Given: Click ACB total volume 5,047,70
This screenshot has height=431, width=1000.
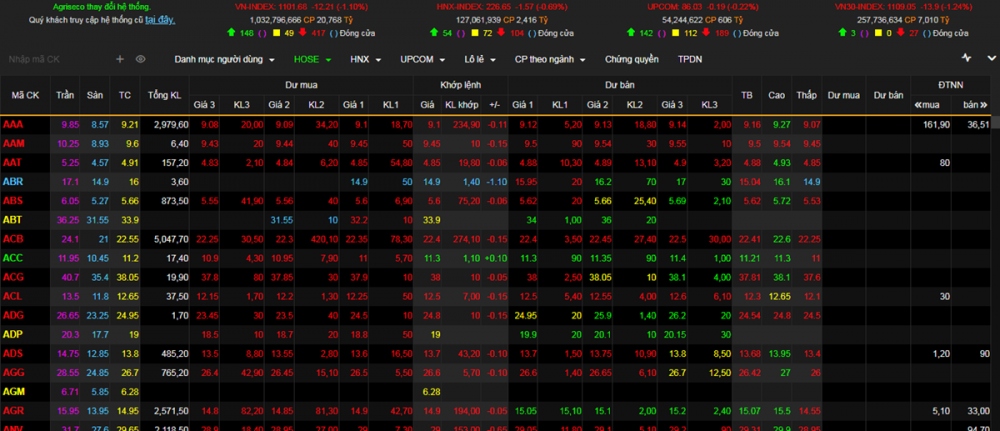Looking at the screenshot, I should (x=171, y=239).
